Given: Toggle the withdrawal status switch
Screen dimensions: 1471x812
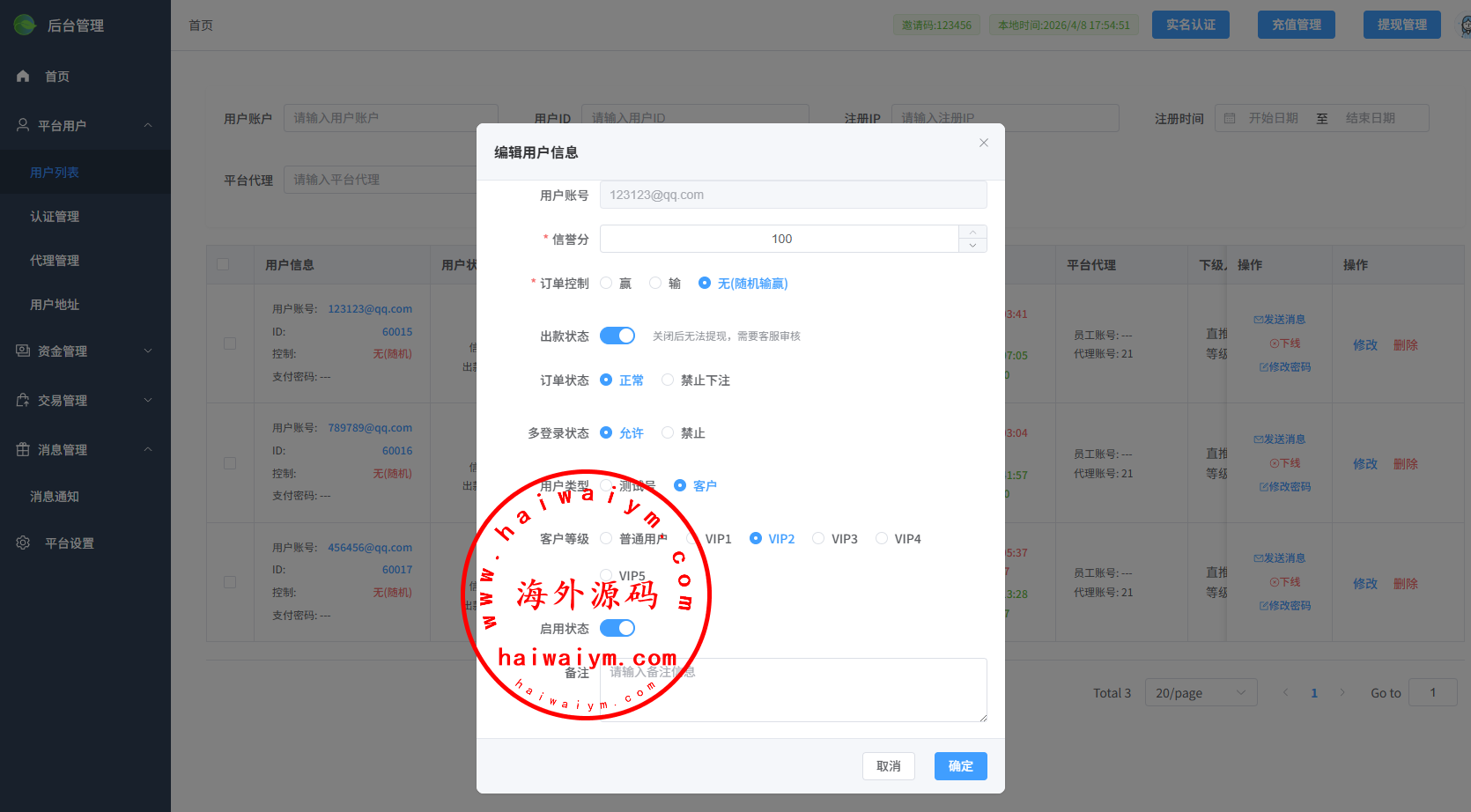Looking at the screenshot, I should (617, 336).
